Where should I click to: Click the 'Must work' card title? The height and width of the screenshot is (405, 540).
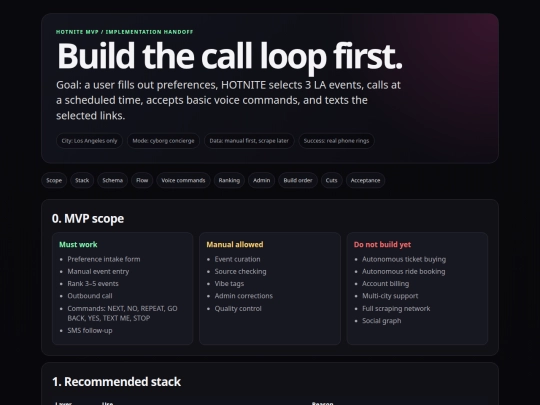tap(78, 245)
